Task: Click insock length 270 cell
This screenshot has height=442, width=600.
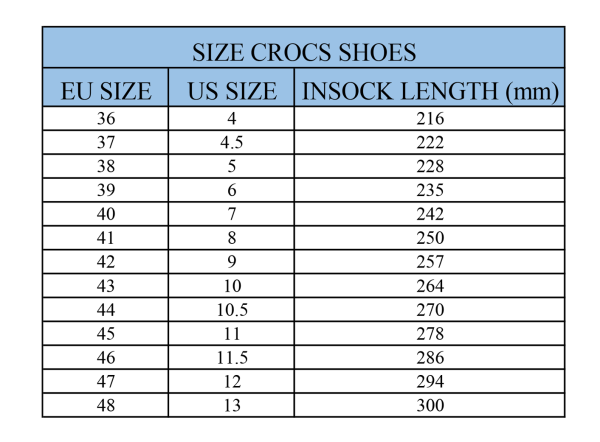Action: click(x=430, y=310)
